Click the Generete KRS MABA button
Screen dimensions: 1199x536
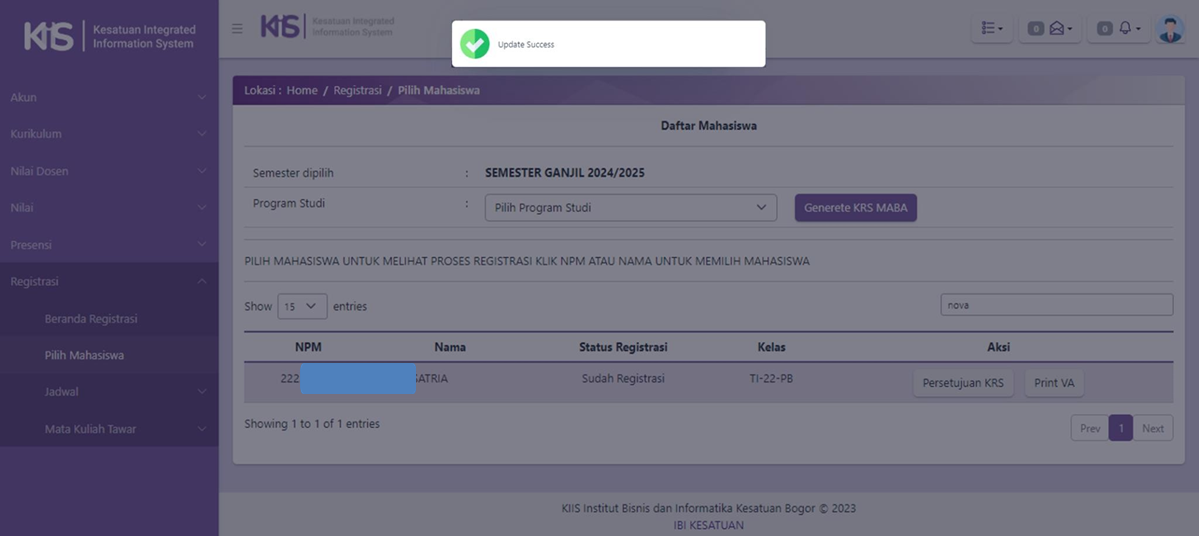tap(855, 208)
